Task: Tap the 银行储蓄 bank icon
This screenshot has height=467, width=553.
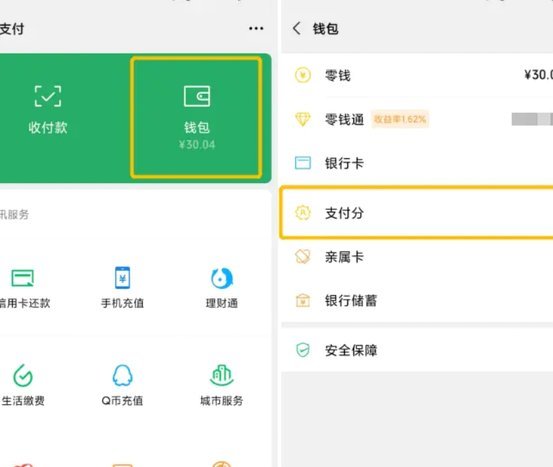Action: tap(303, 301)
